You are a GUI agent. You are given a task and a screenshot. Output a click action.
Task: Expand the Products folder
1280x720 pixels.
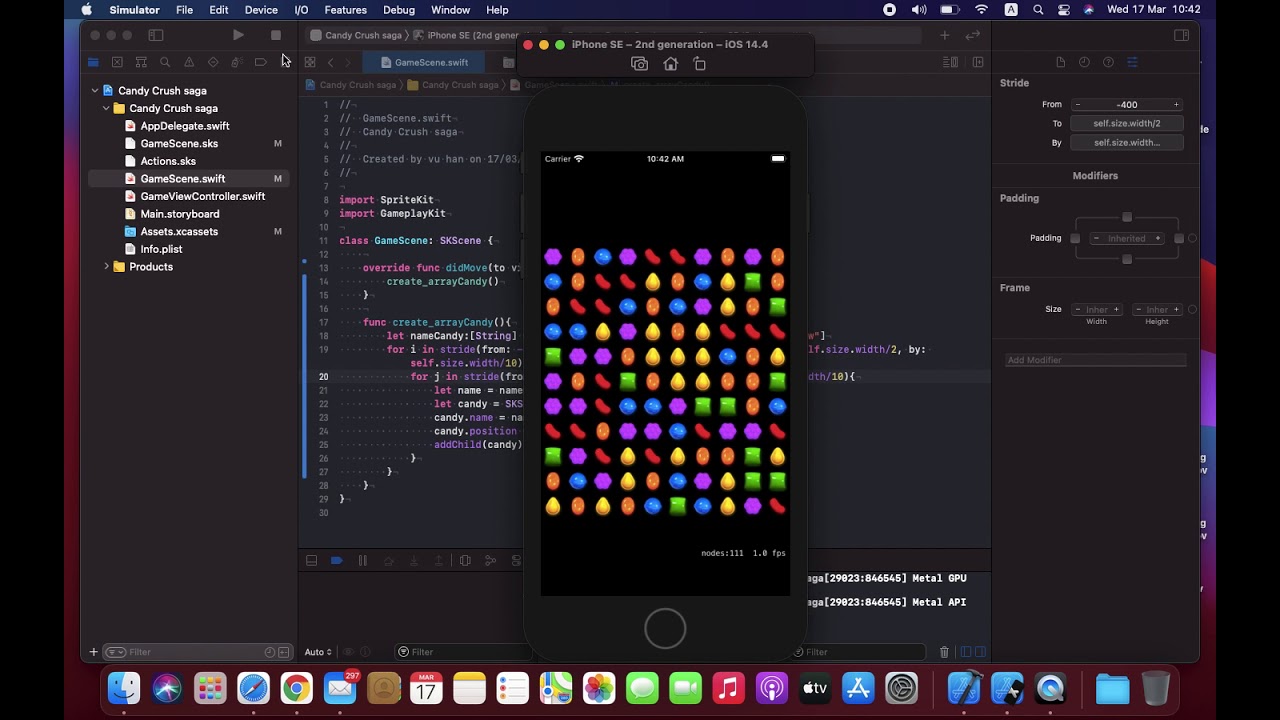pos(106,267)
